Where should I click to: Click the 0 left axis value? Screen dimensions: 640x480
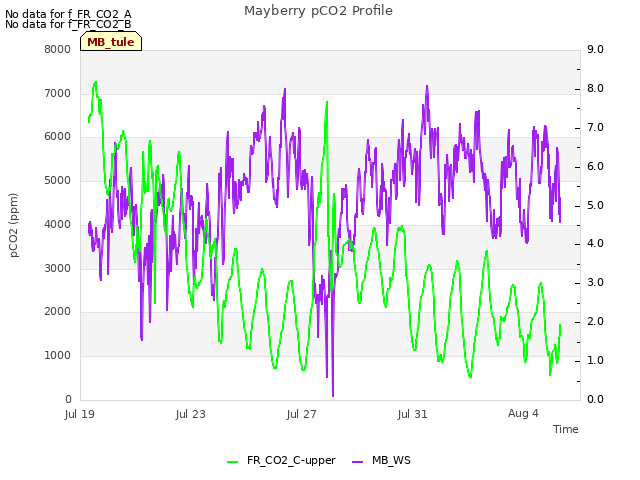[68, 399]
